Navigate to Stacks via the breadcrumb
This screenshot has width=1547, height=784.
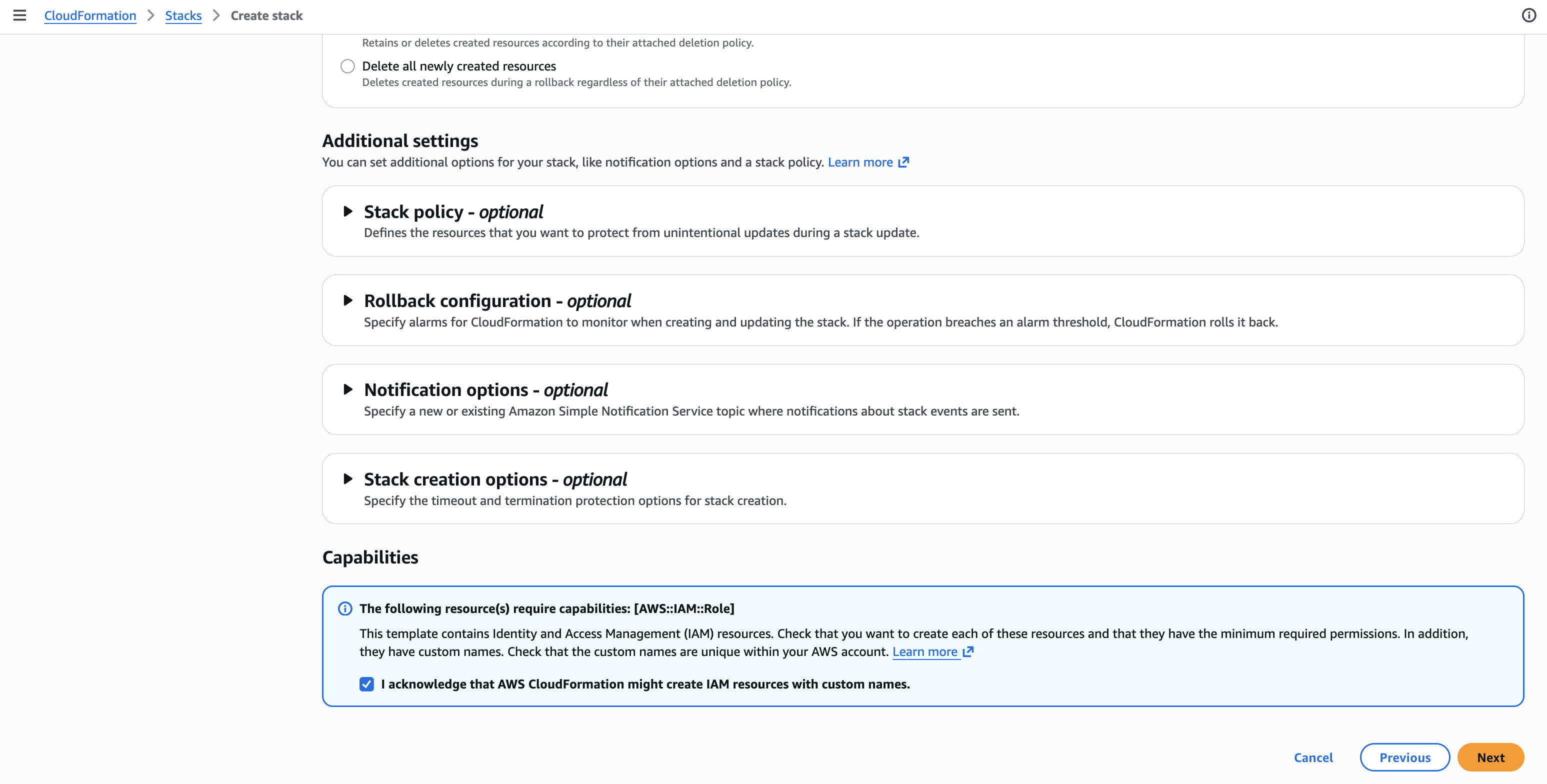183,15
